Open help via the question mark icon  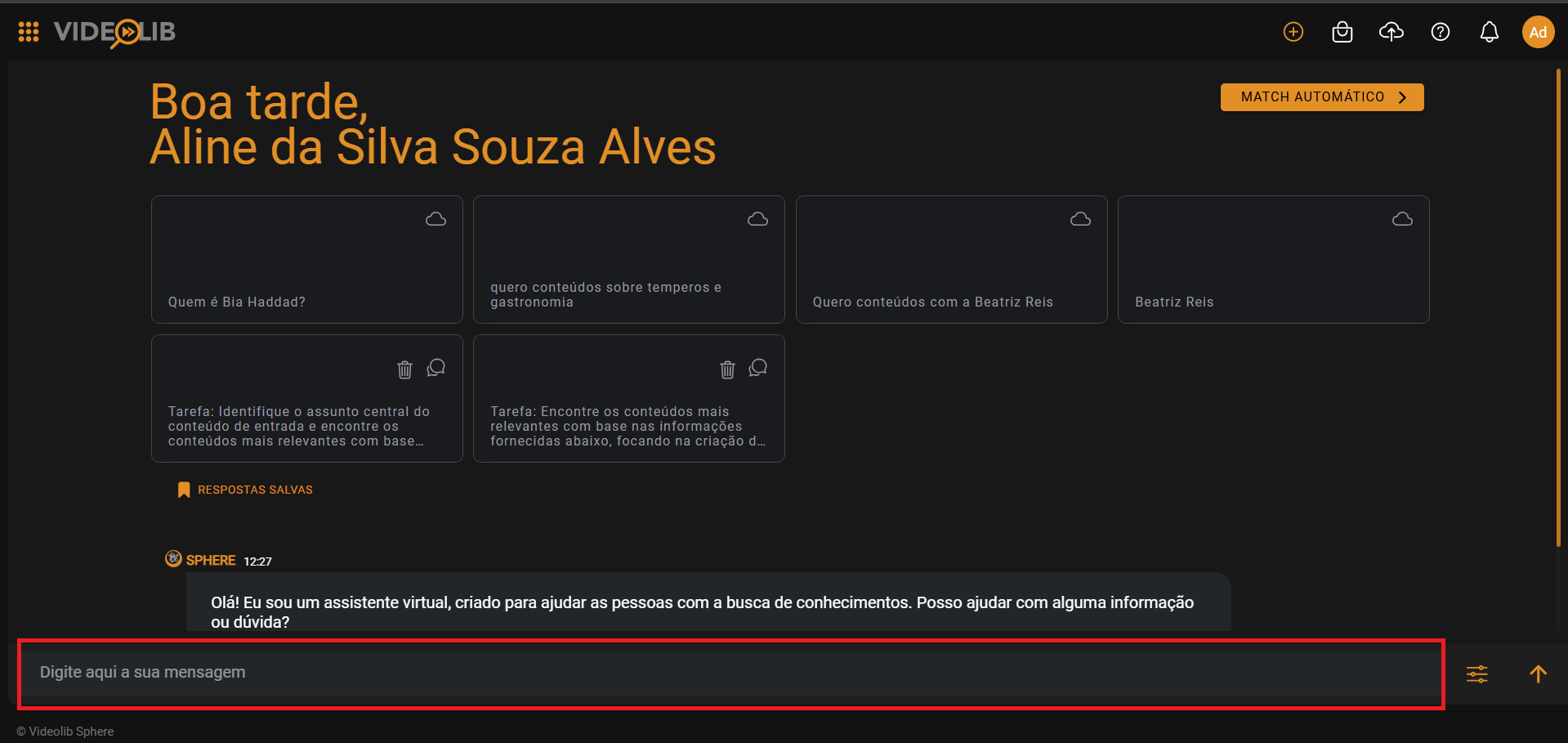coord(1440,32)
